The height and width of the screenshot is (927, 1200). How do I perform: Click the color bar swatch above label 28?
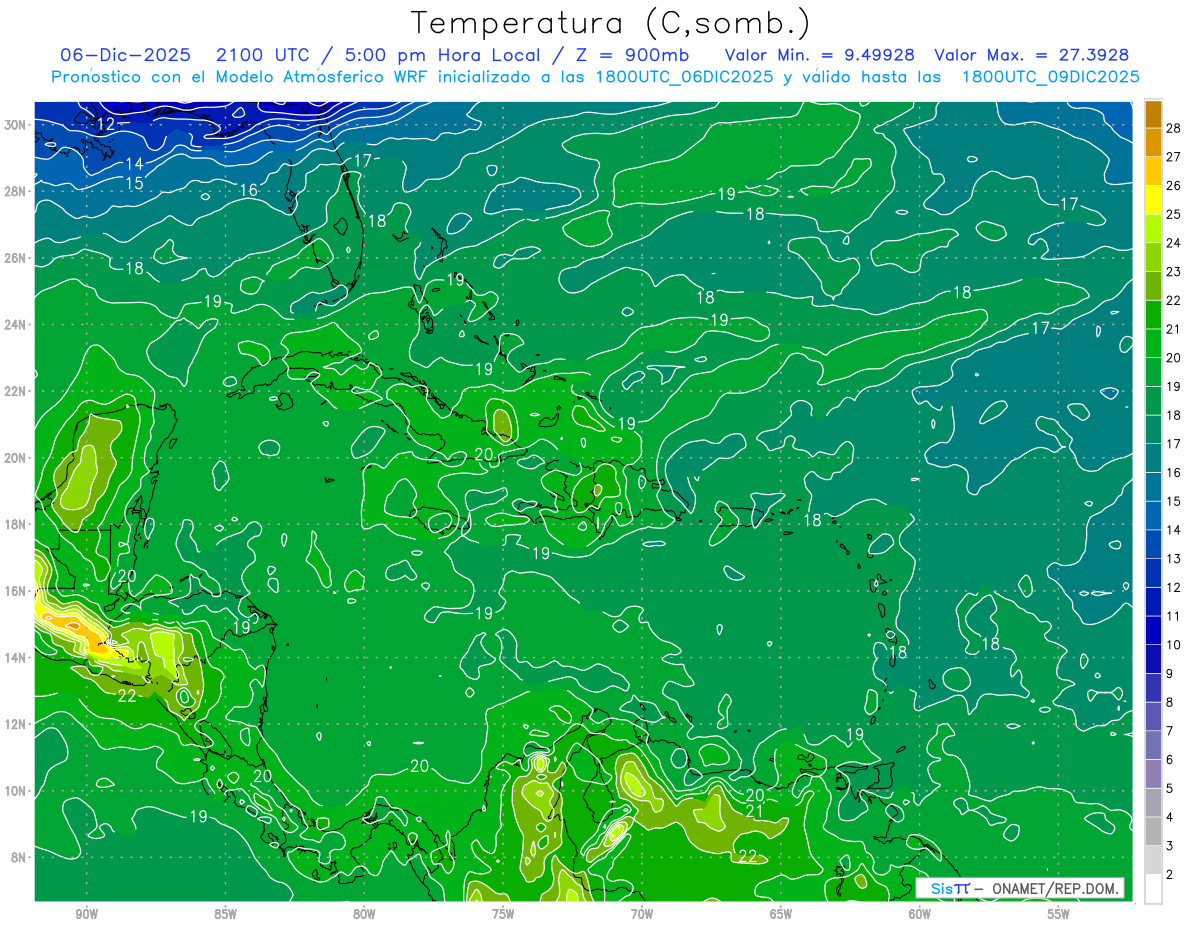tap(1153, 114)
